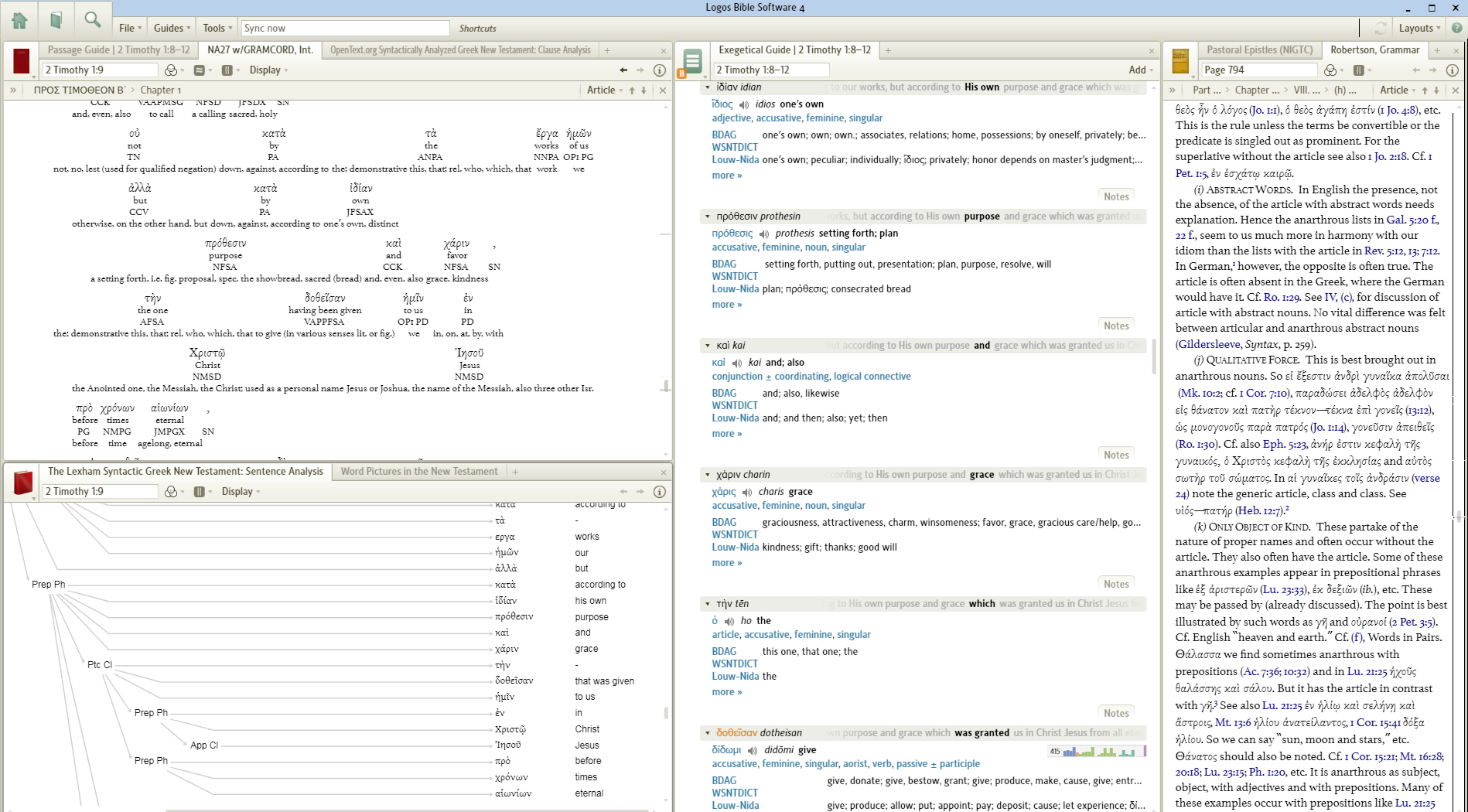This screenshot has width=1468, height=812.
Task: Click the yellow Robertson Grammar book cover
Action: [1180, 61]
